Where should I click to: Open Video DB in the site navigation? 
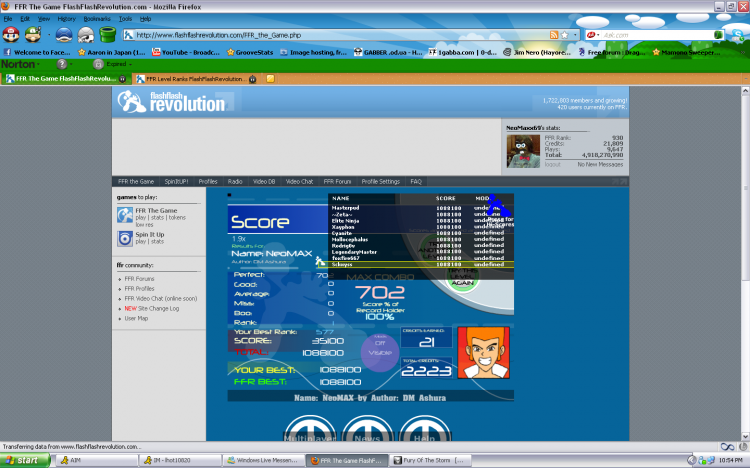tap(264, 181)
